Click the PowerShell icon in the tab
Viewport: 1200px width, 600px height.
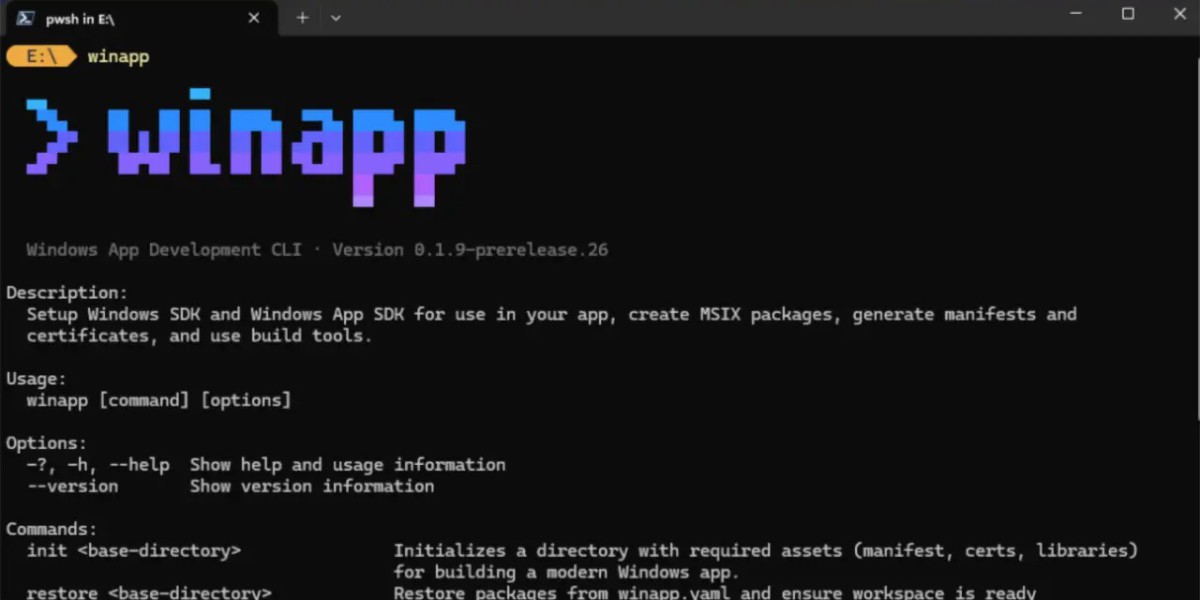pyautogui.click(x=27, y=17)
